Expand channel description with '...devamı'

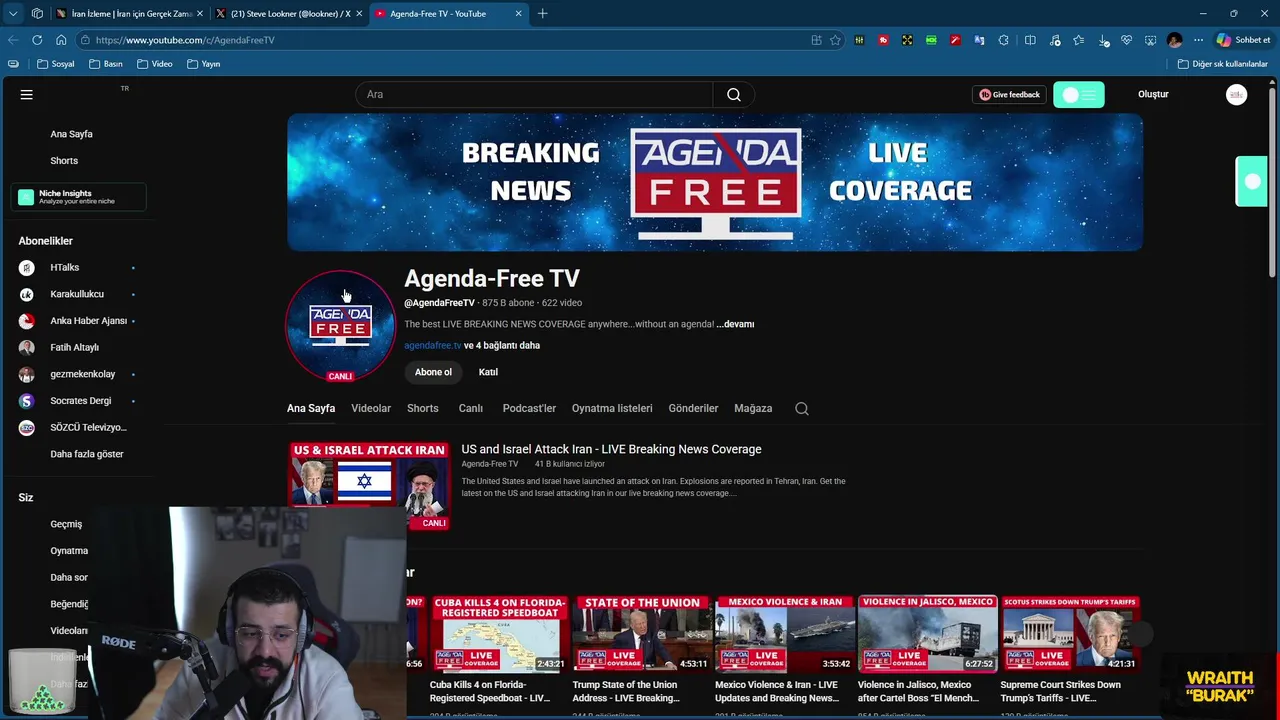point(735,324)
